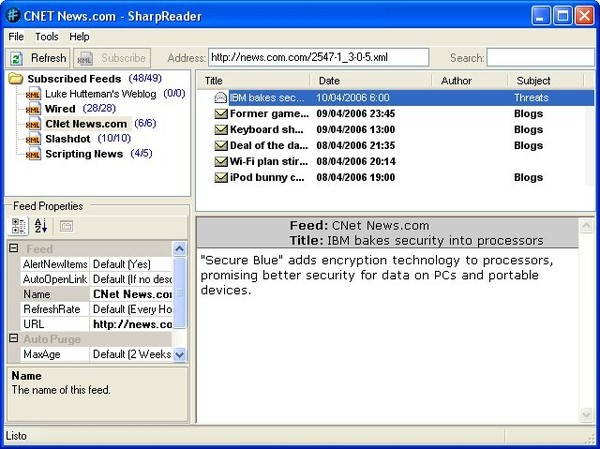Click XML icon beside Wired feed

[x=33, y=109]
